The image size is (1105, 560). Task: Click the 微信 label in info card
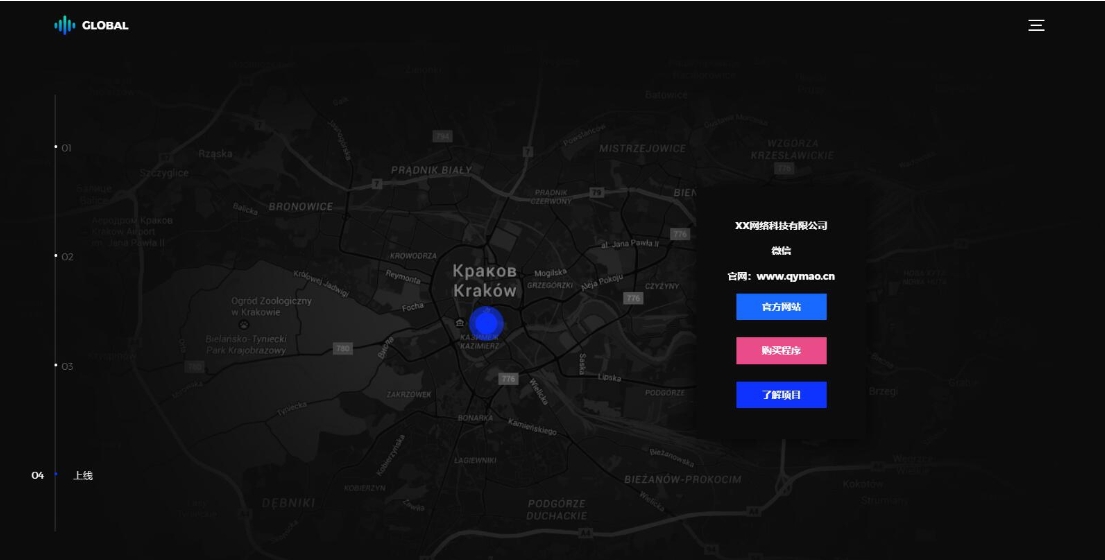coord(781,251)
